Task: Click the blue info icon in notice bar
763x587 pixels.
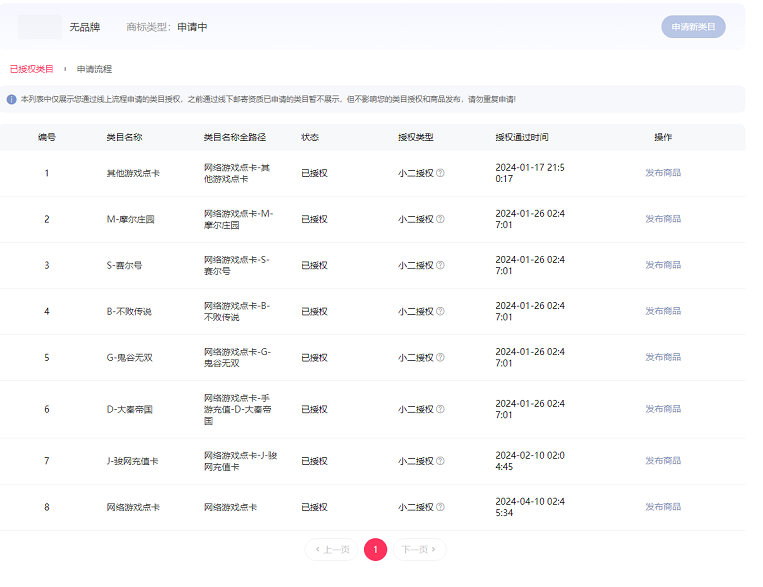Action: coord(12,99)
